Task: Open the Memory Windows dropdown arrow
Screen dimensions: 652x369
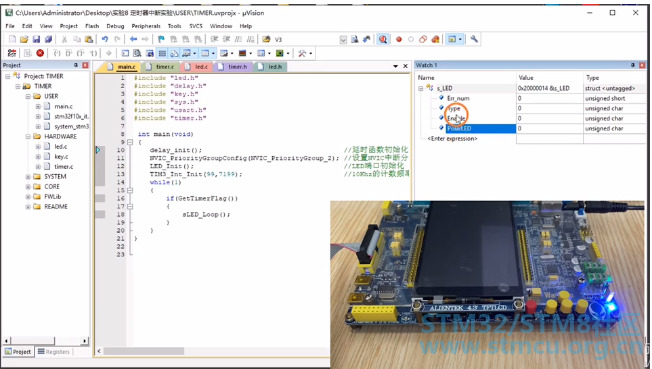Action: 213,53
